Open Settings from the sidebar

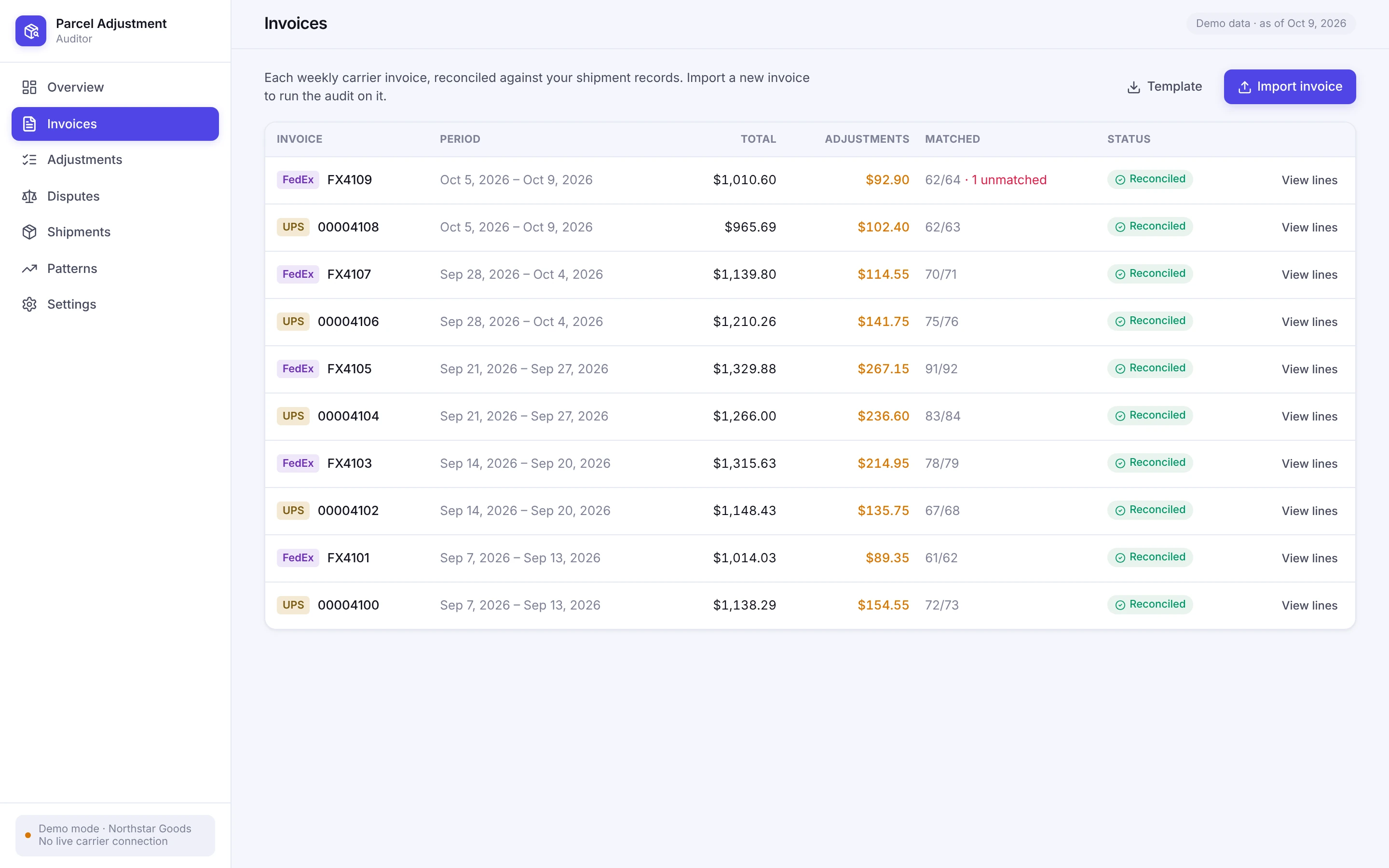point(115,304)
